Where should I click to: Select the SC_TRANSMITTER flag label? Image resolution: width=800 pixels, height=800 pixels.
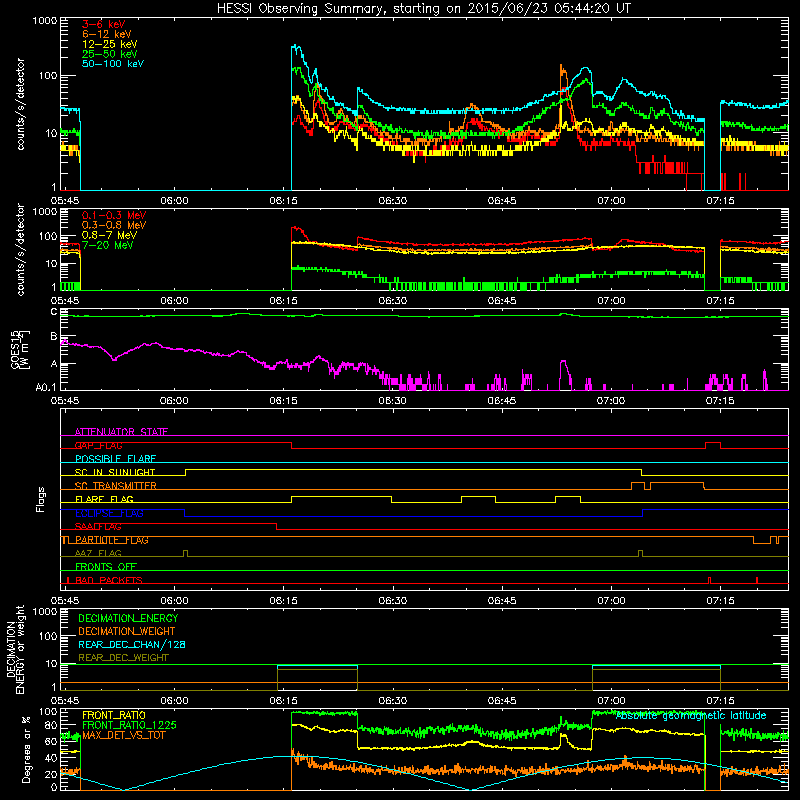(115, 486)
